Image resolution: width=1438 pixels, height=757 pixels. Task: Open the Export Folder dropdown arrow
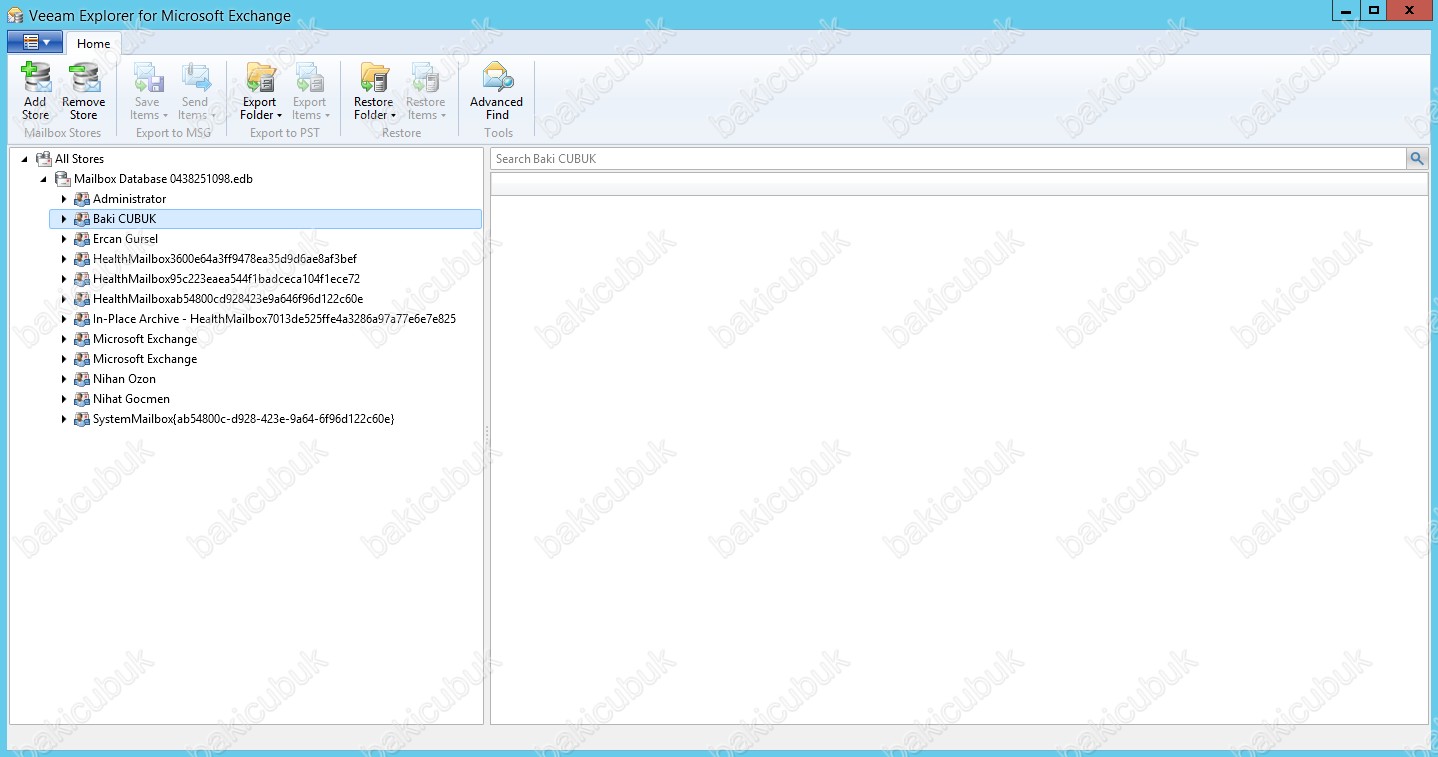pyautogui.click(x=279, y=116)
